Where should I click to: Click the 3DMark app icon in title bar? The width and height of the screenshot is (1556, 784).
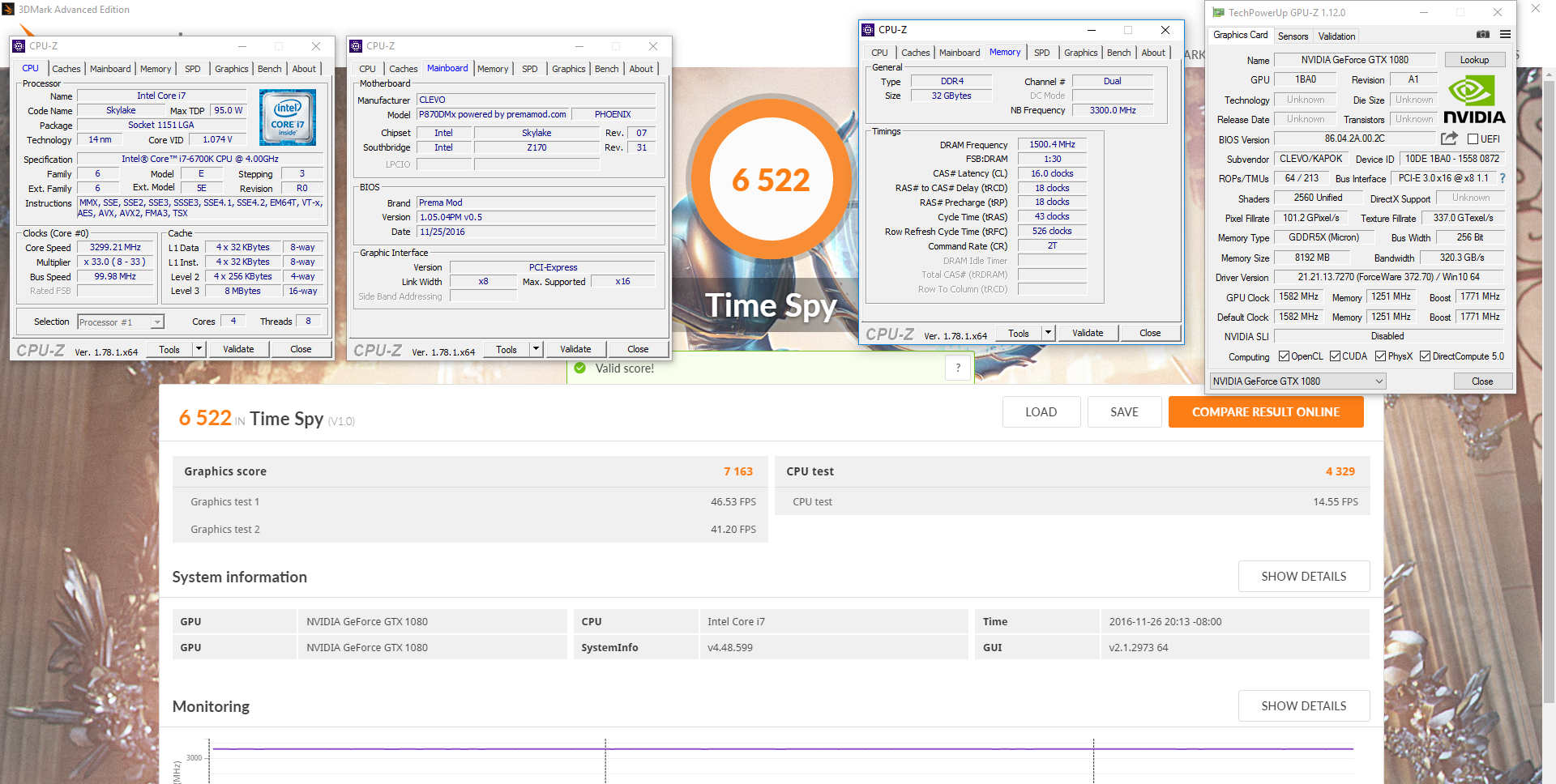(8, 9)
